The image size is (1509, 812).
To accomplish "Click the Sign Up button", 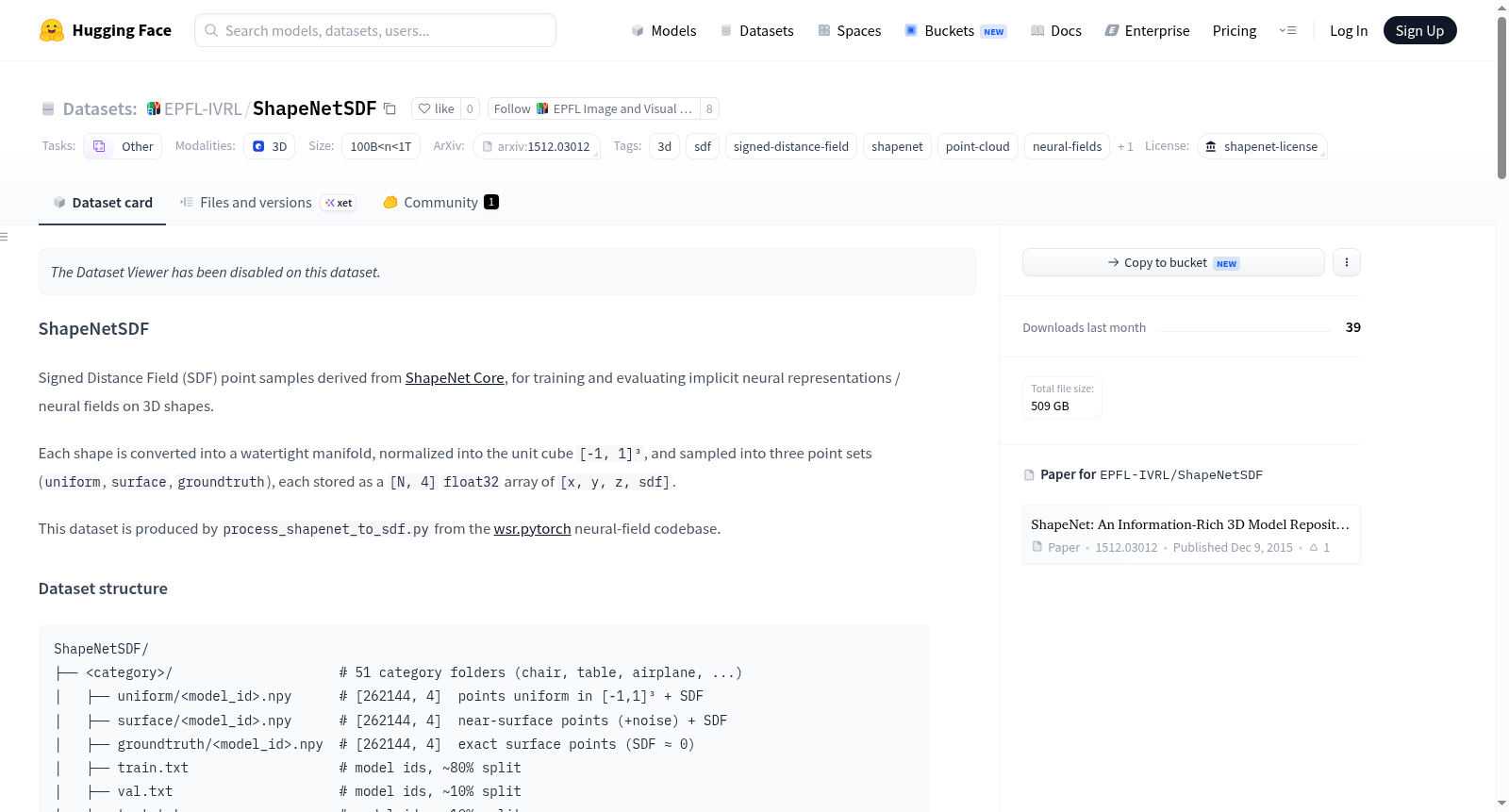I will coord(1420,30).
